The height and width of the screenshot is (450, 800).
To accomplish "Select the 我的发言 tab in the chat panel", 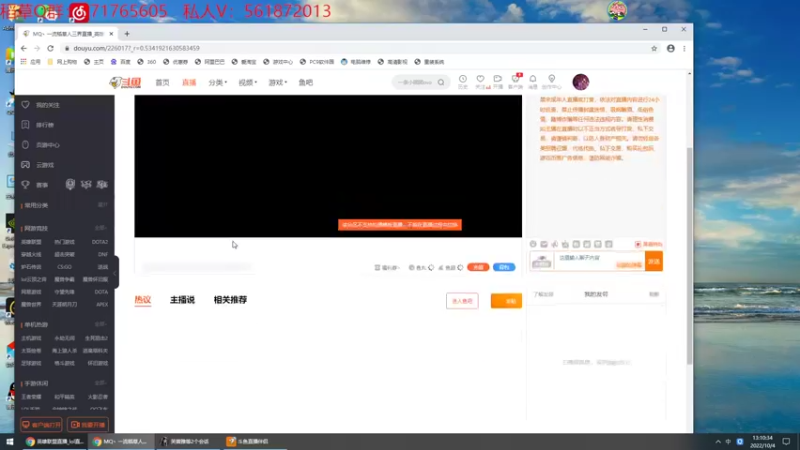I will pos(596,294).
